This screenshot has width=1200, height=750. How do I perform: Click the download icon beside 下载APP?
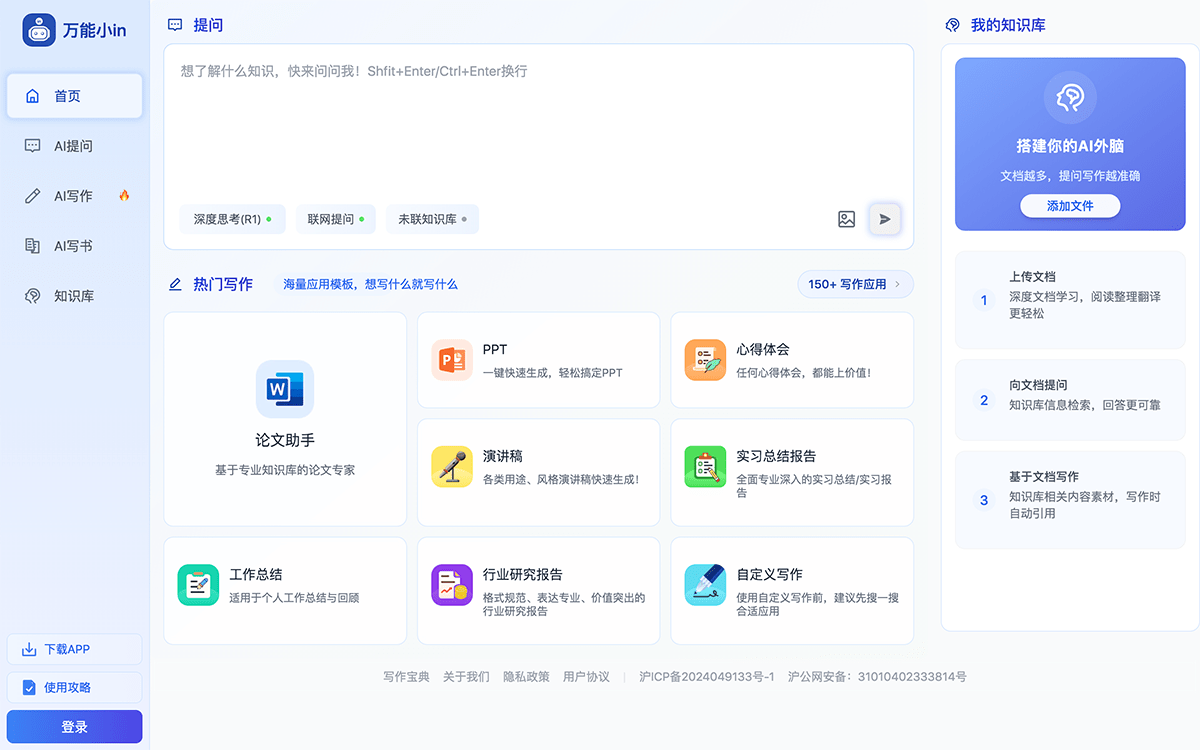tap(29, 649)
